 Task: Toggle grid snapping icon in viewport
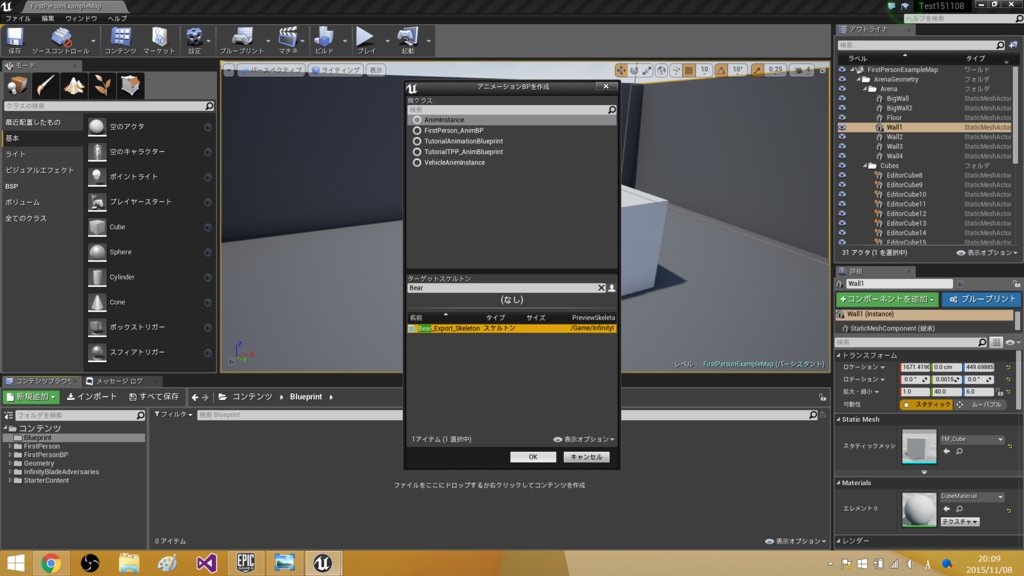tap(688, 70)
